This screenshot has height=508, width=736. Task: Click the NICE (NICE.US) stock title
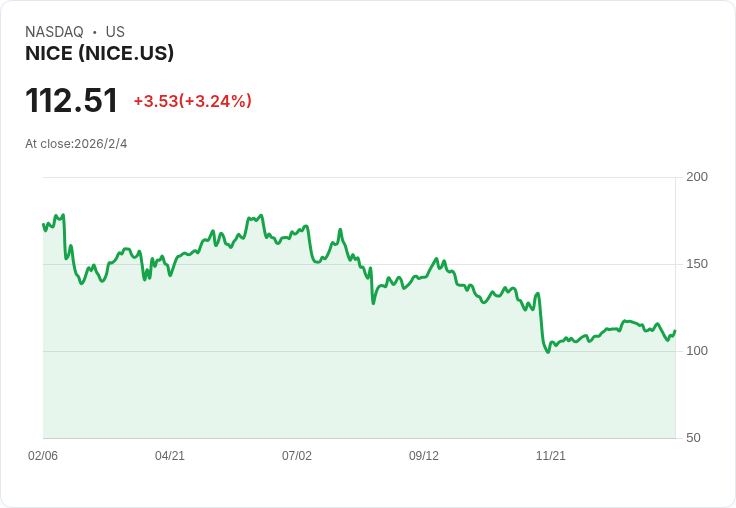[x=100, y=53]
